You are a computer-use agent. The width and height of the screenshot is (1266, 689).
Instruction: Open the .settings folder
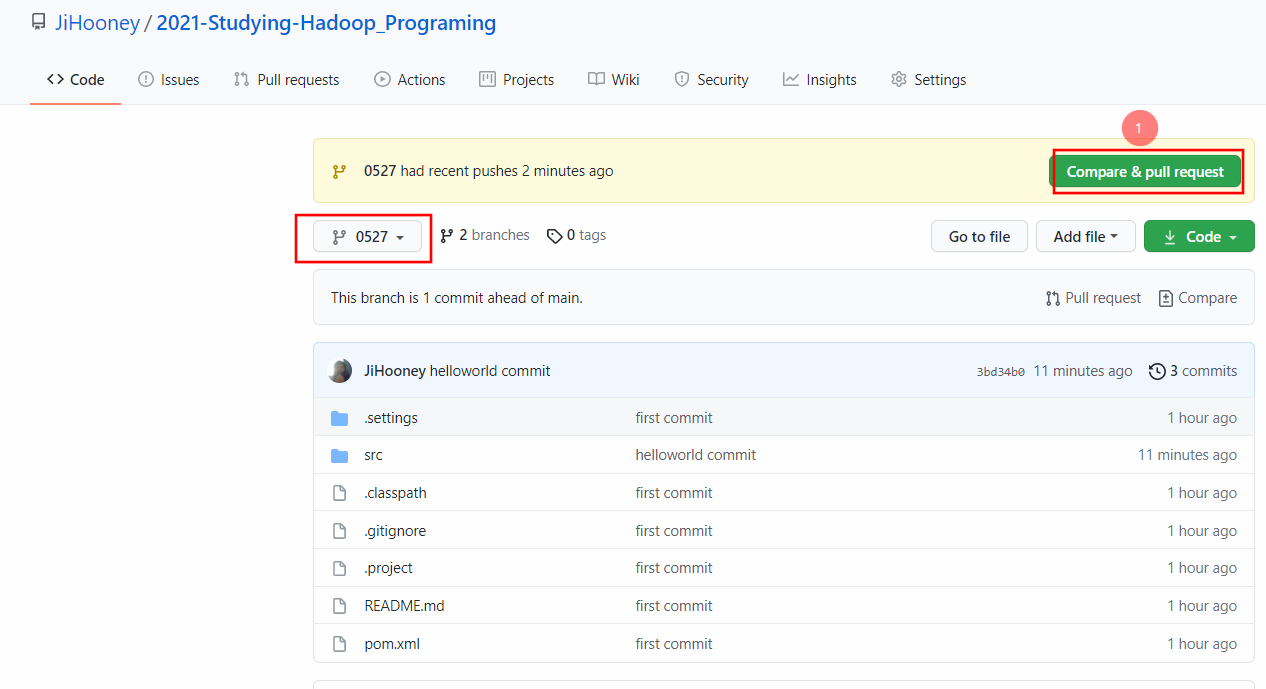pos(391,418)
